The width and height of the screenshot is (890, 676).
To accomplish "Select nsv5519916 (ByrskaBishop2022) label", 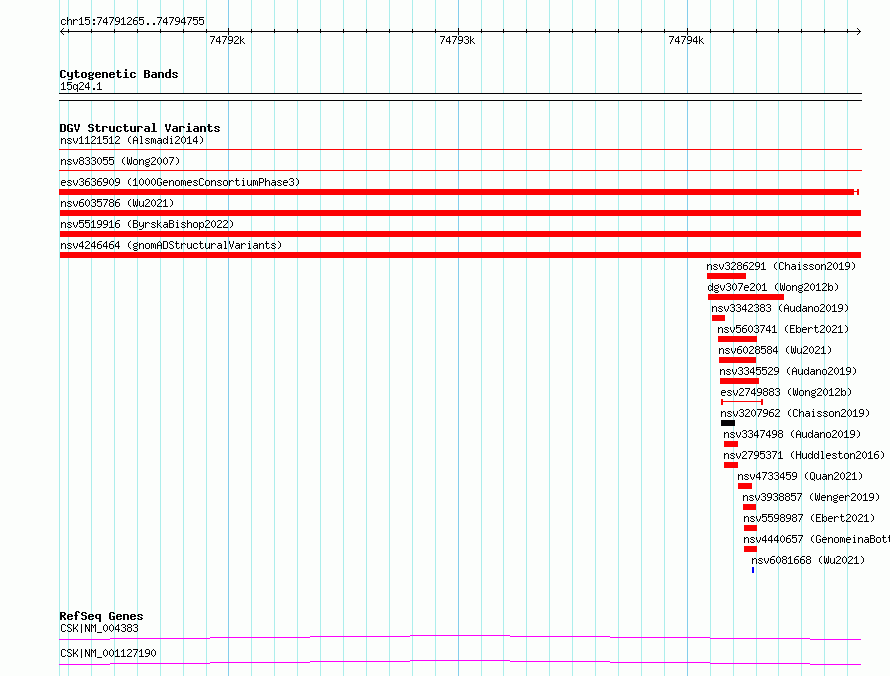I will coord(147,224).
